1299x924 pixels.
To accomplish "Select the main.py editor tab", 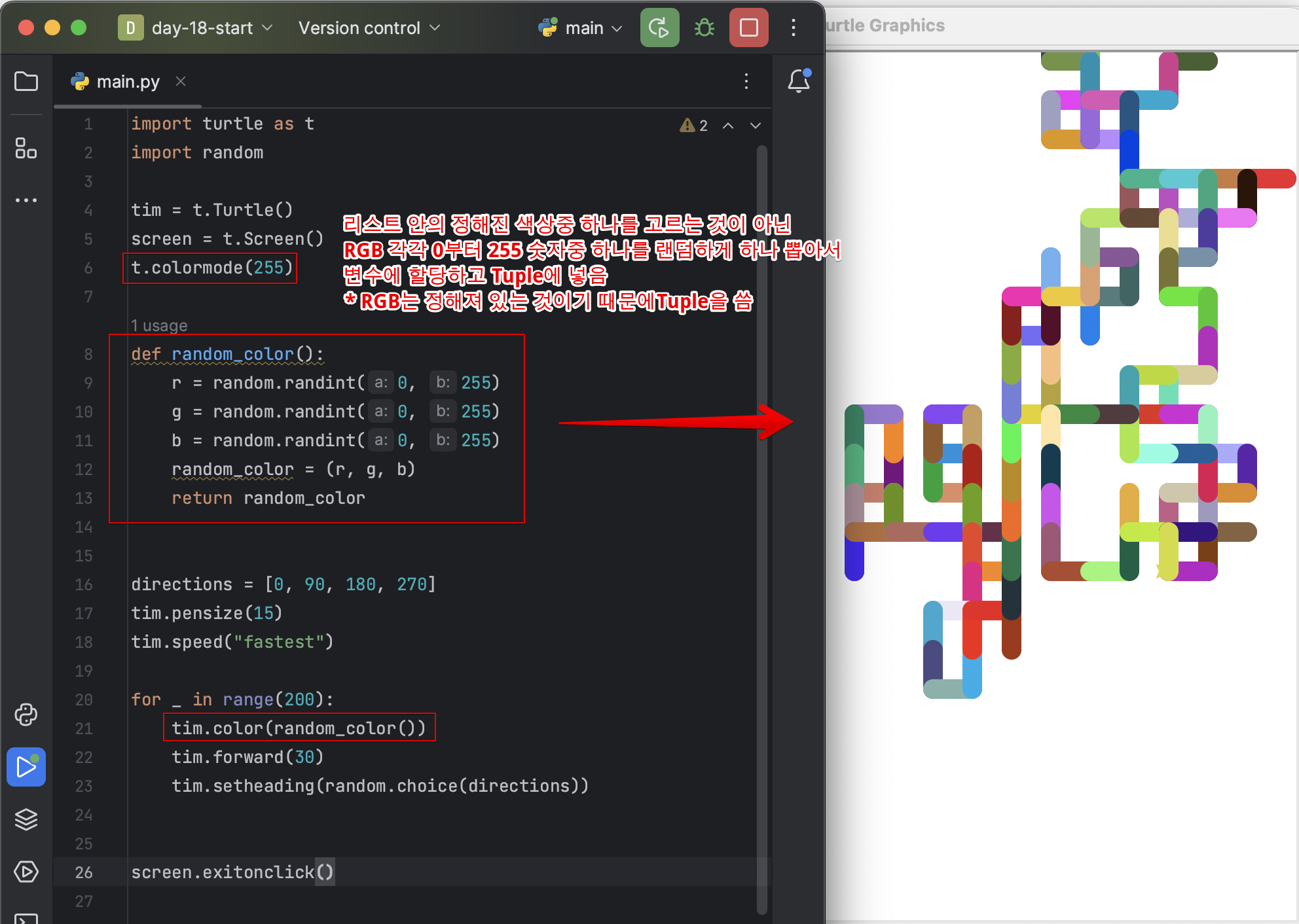I will pyautogui.click(x=128, y=81).
